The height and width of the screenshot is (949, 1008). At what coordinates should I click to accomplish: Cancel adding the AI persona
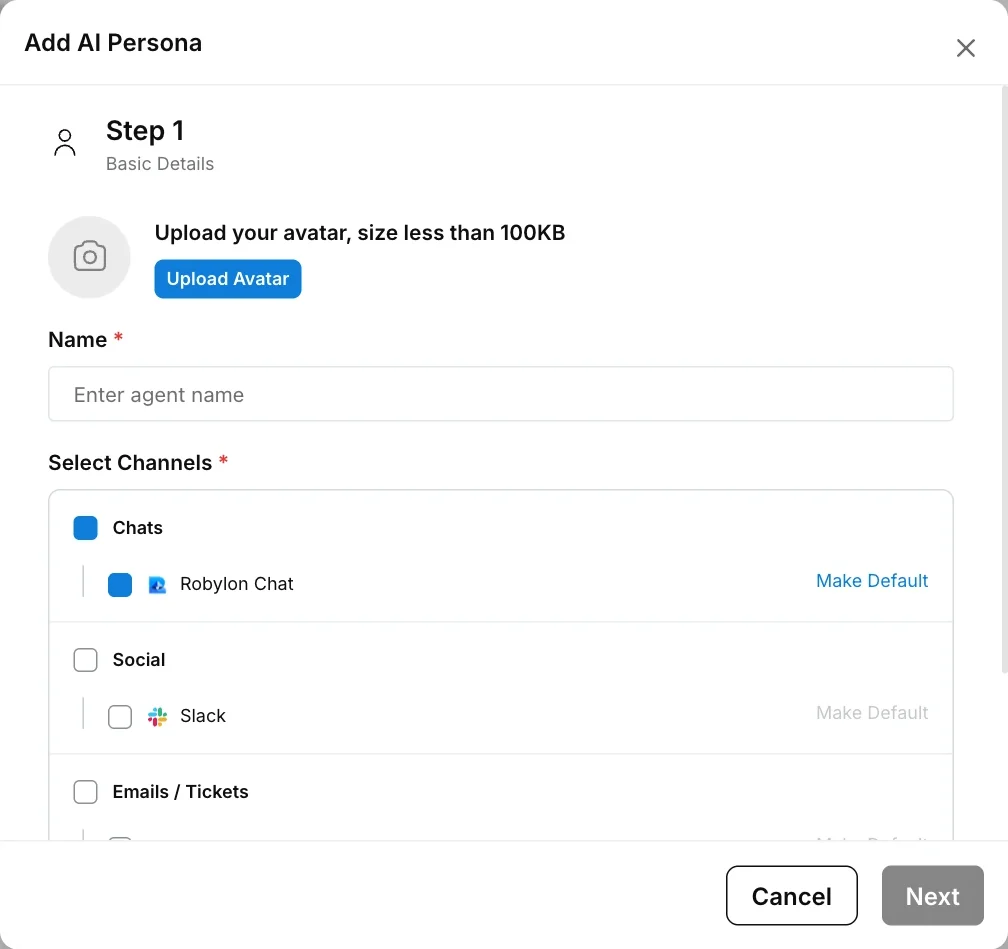click(791, 895)
